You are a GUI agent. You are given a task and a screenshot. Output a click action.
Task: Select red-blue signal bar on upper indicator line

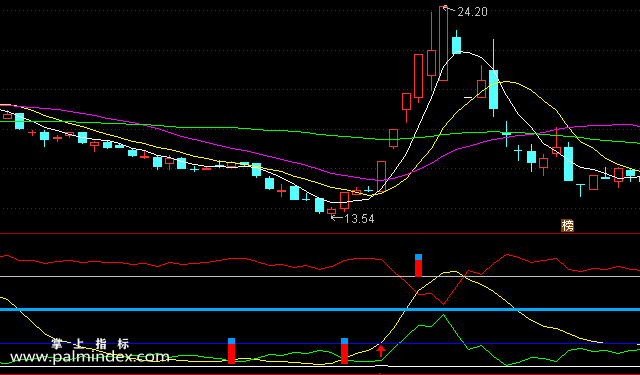418,265
